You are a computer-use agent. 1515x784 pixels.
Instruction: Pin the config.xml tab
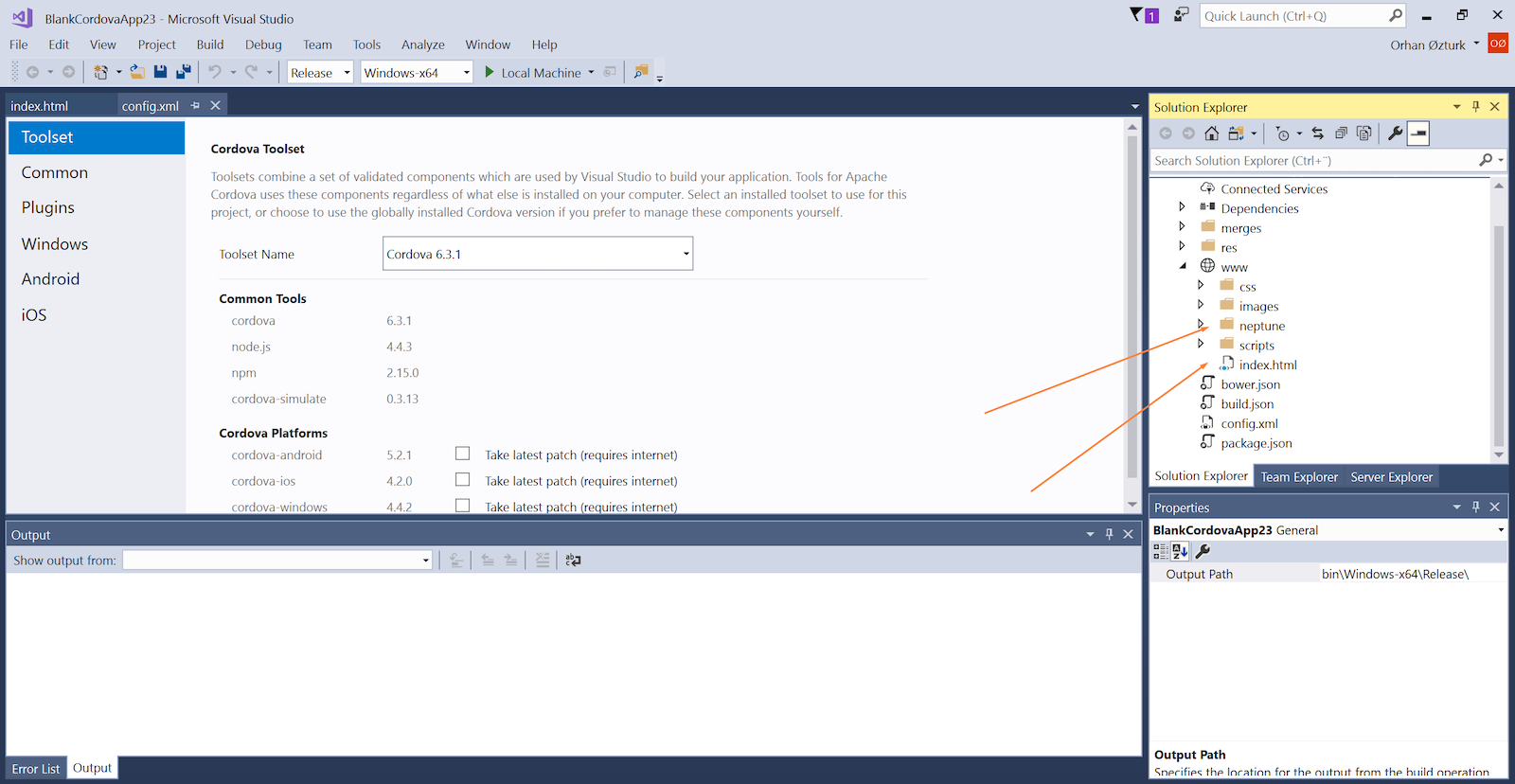195,105
